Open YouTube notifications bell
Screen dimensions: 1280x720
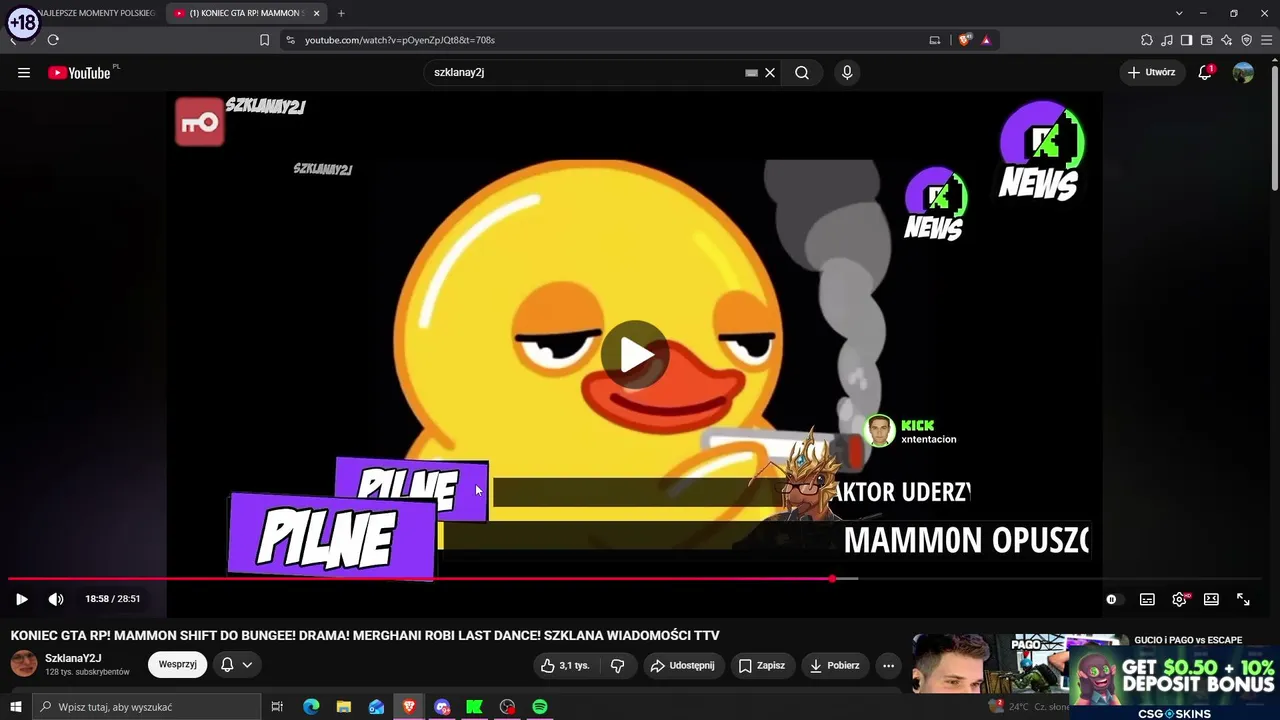click(1205, 73)
